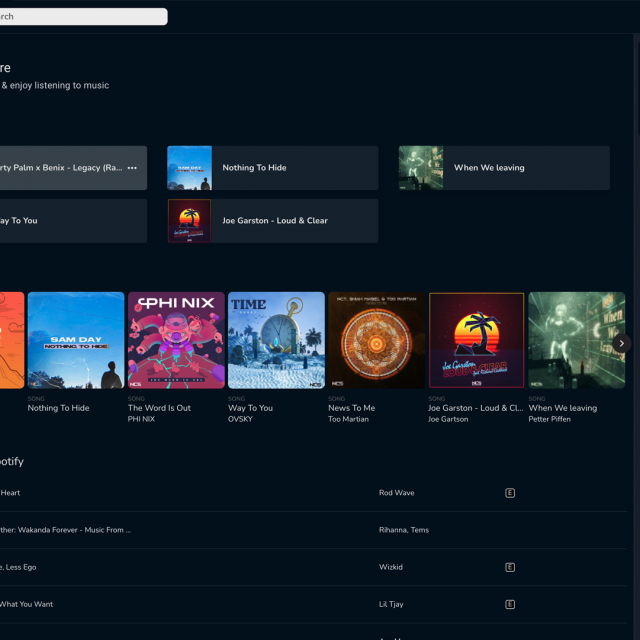640x640 pixels.
Task: Click the explicit icon on the Lil Tjay row
Action: 510,604
